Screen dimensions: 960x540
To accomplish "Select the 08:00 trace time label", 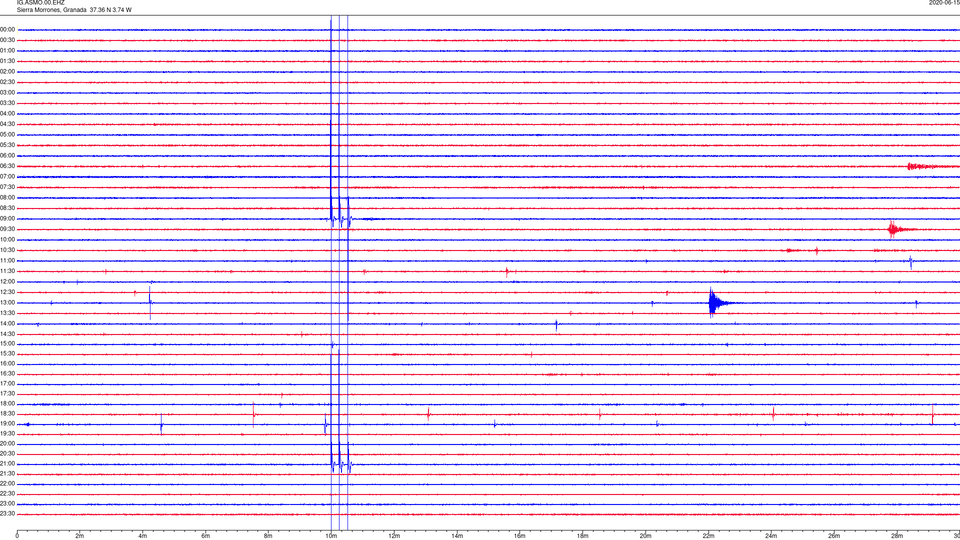I will tap(7, 197).
